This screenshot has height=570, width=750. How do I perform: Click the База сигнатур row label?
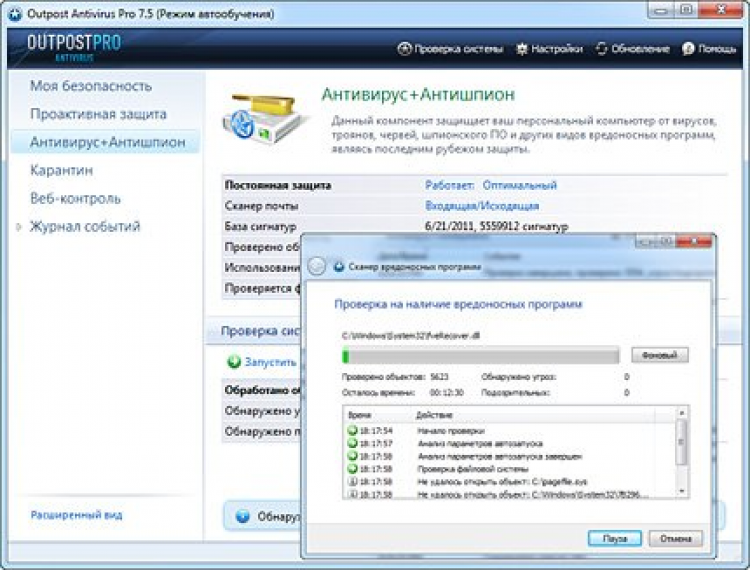tap(261, 226)
